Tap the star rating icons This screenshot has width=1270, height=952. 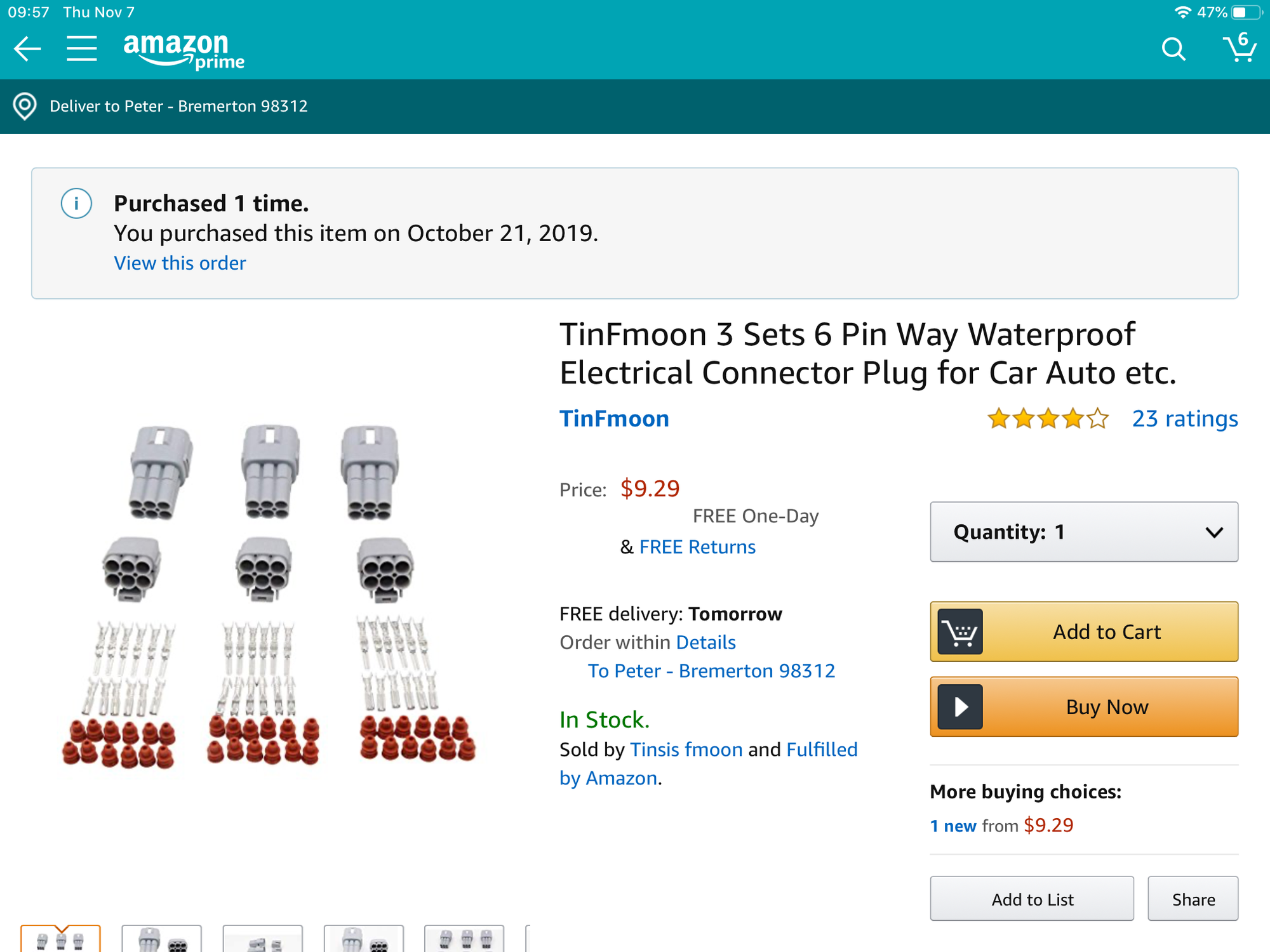click(1048, 419)
